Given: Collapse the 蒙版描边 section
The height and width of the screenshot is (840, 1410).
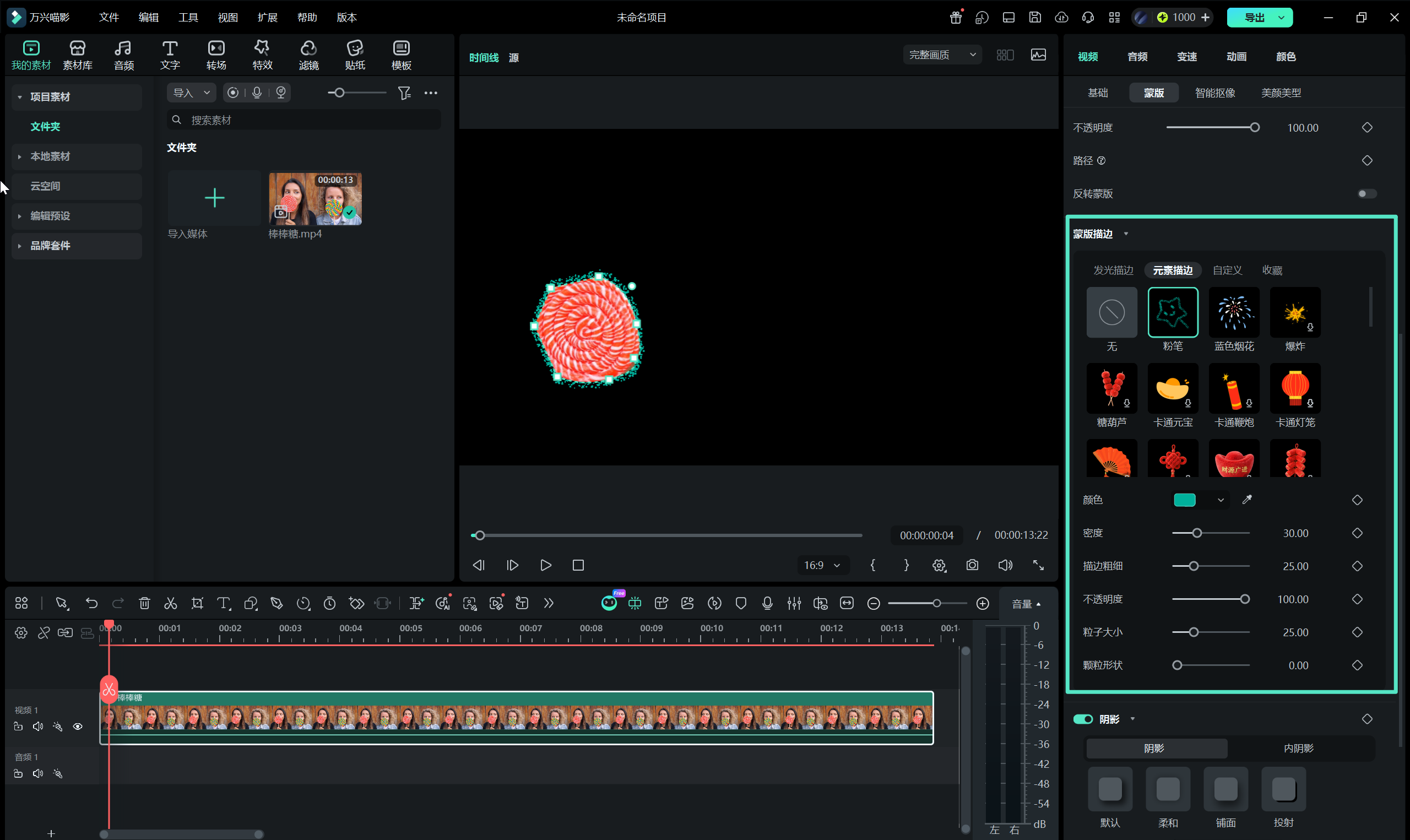Looking at the screenshot, I should click(1126, 234).
